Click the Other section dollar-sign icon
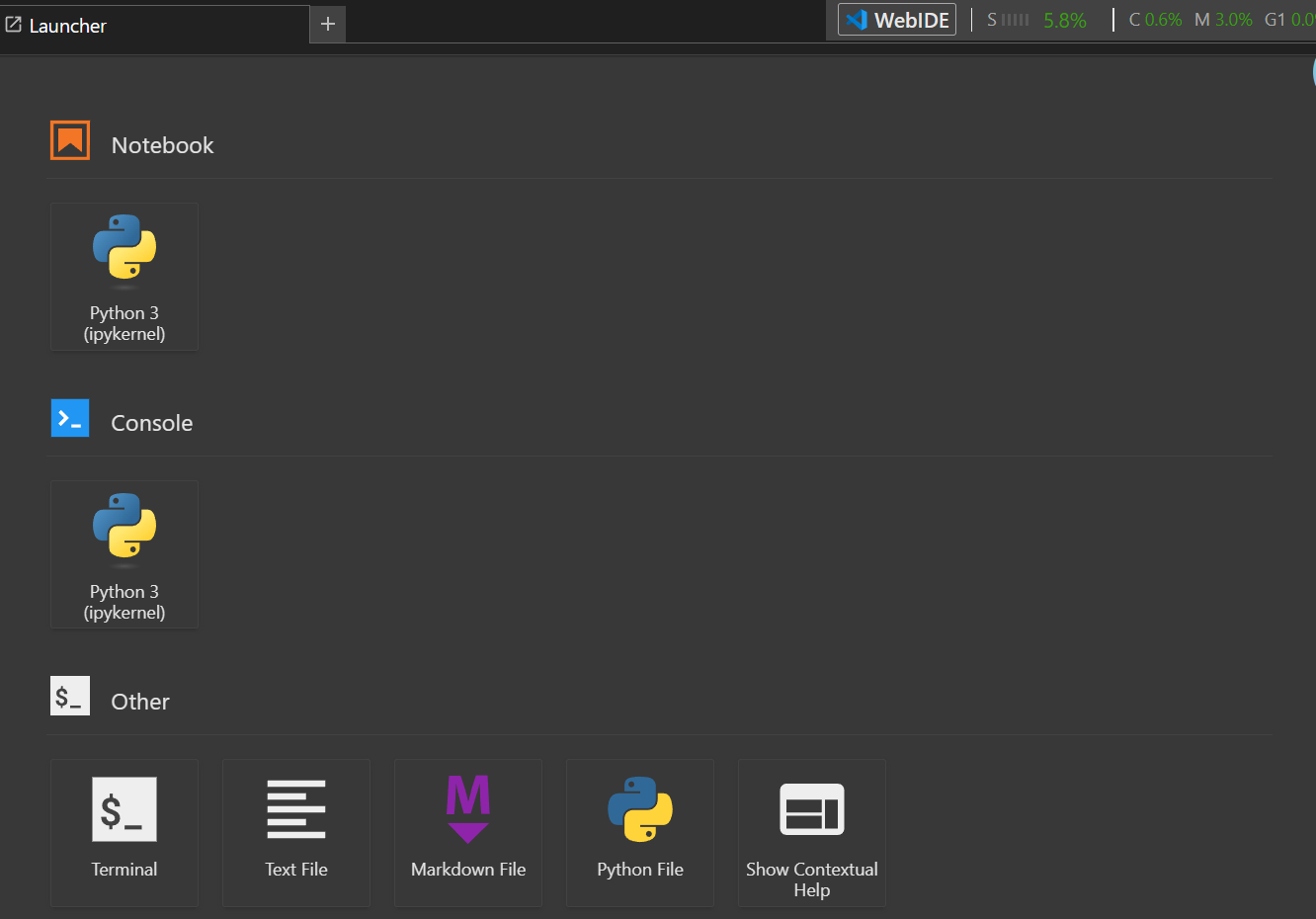Image resolution: width=1316 pixels, height=919 pixels. [x=70, y=696]
